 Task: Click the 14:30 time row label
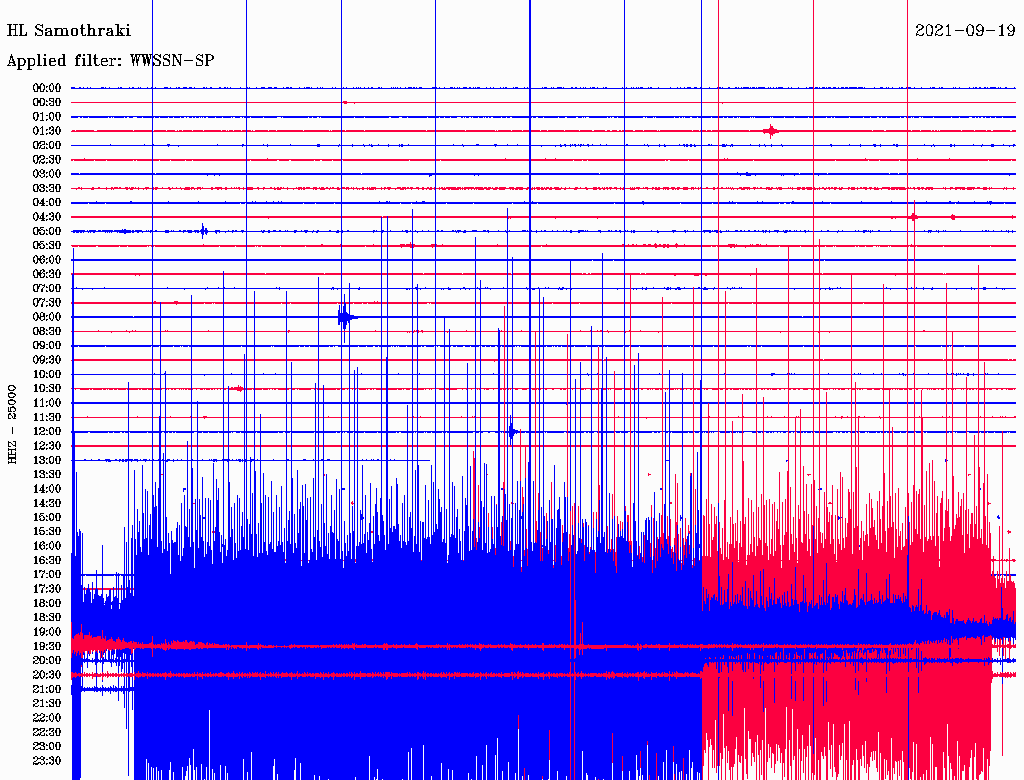click(47, 504)
